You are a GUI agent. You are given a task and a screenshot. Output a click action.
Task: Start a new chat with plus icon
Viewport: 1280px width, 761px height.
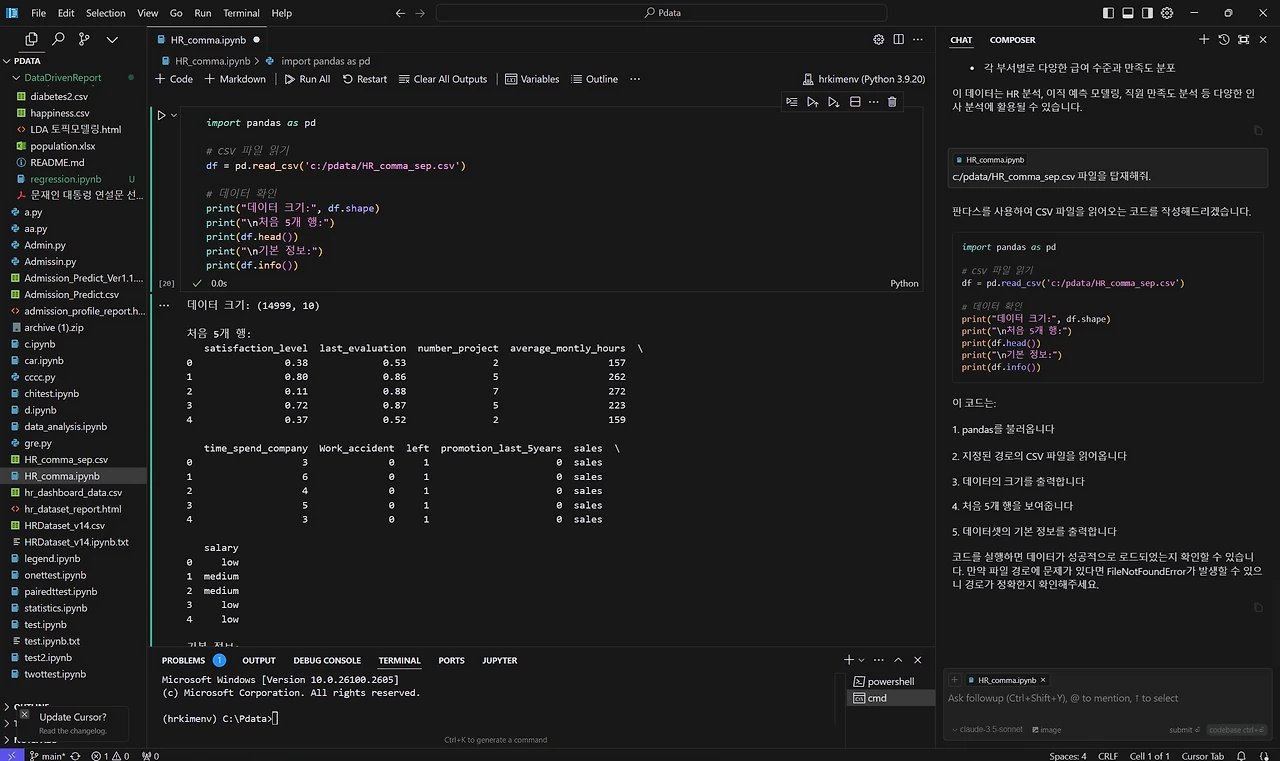1204,39
